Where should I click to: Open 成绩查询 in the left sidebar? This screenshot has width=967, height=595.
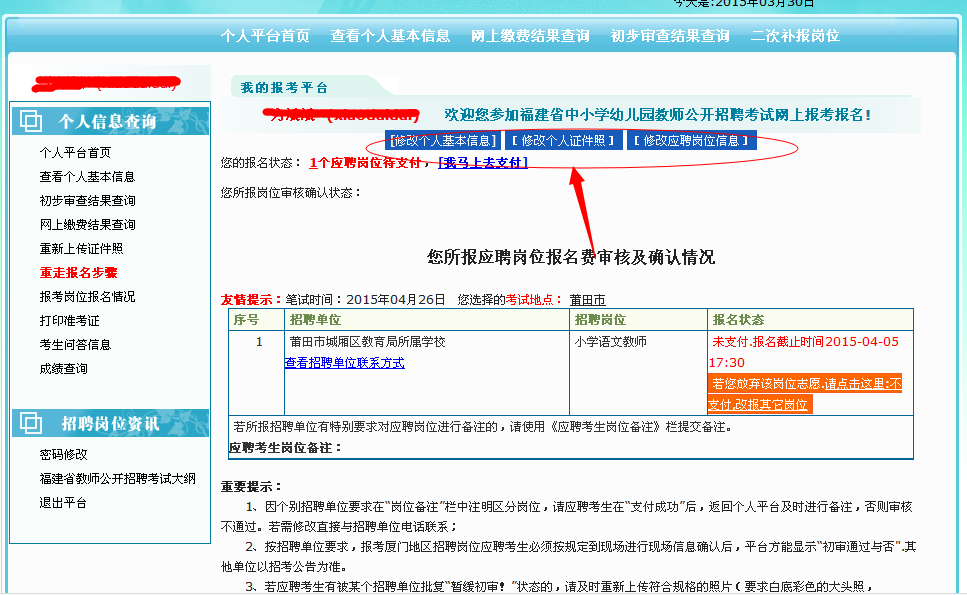pos(63,369)
